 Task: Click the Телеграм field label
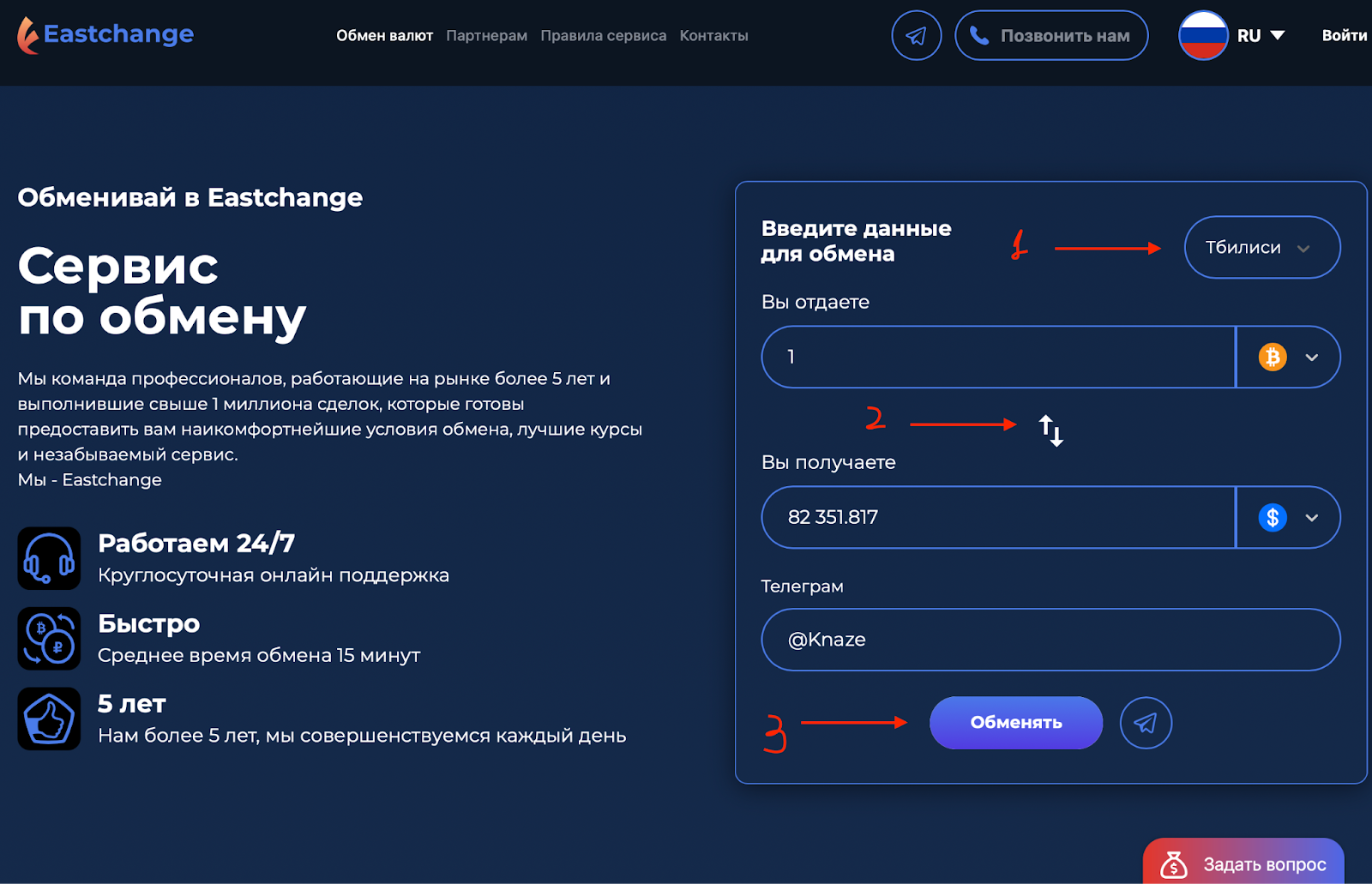pos(803,586)
